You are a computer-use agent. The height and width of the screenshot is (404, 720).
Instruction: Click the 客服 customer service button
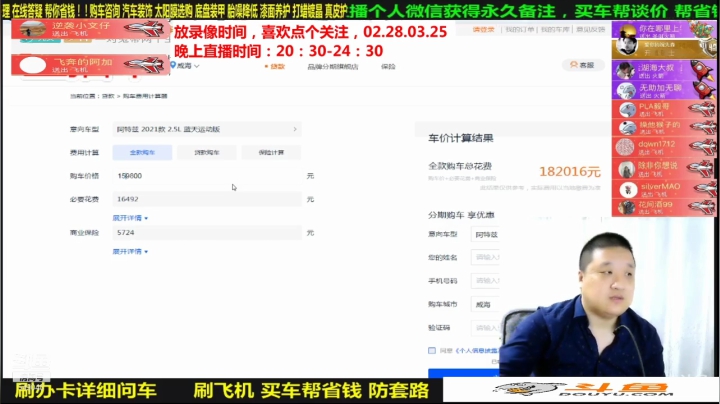point(582,65)
